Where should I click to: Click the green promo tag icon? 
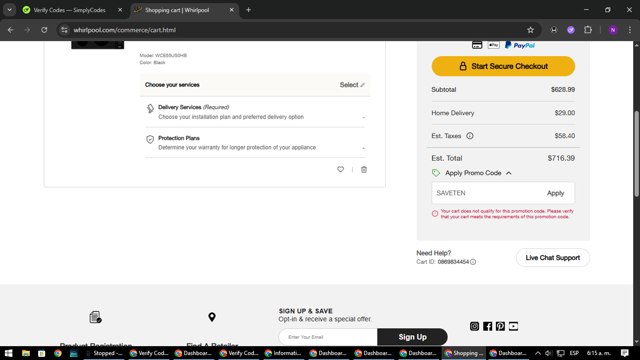click(436, 173)
